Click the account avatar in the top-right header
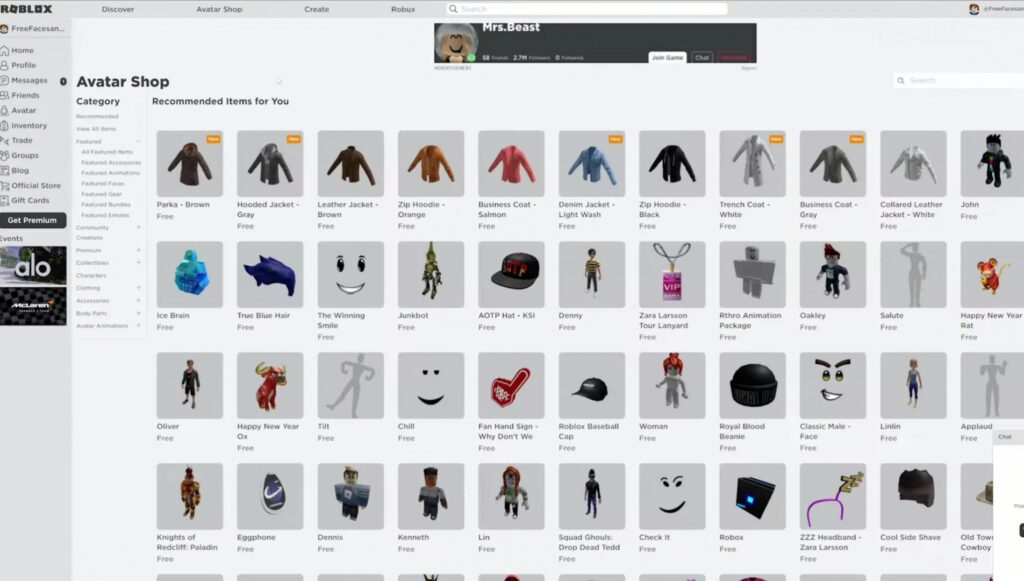This screenshot has width=1024, height=581. [974, 9]
